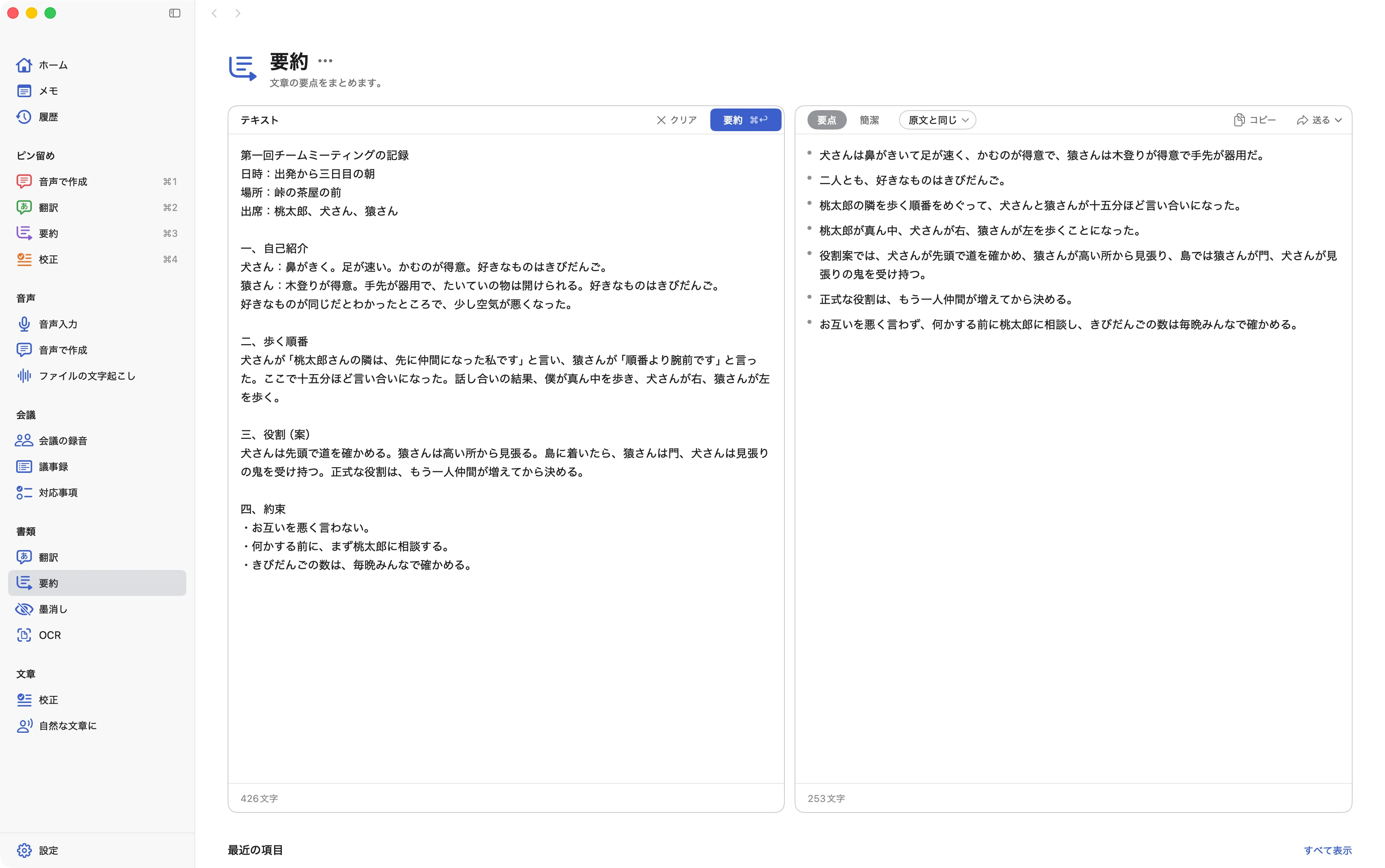Image resolution: width=1385 pixels, height=868 pixels.
Task: Open ファイルの文字起こし
Action: 97,375
